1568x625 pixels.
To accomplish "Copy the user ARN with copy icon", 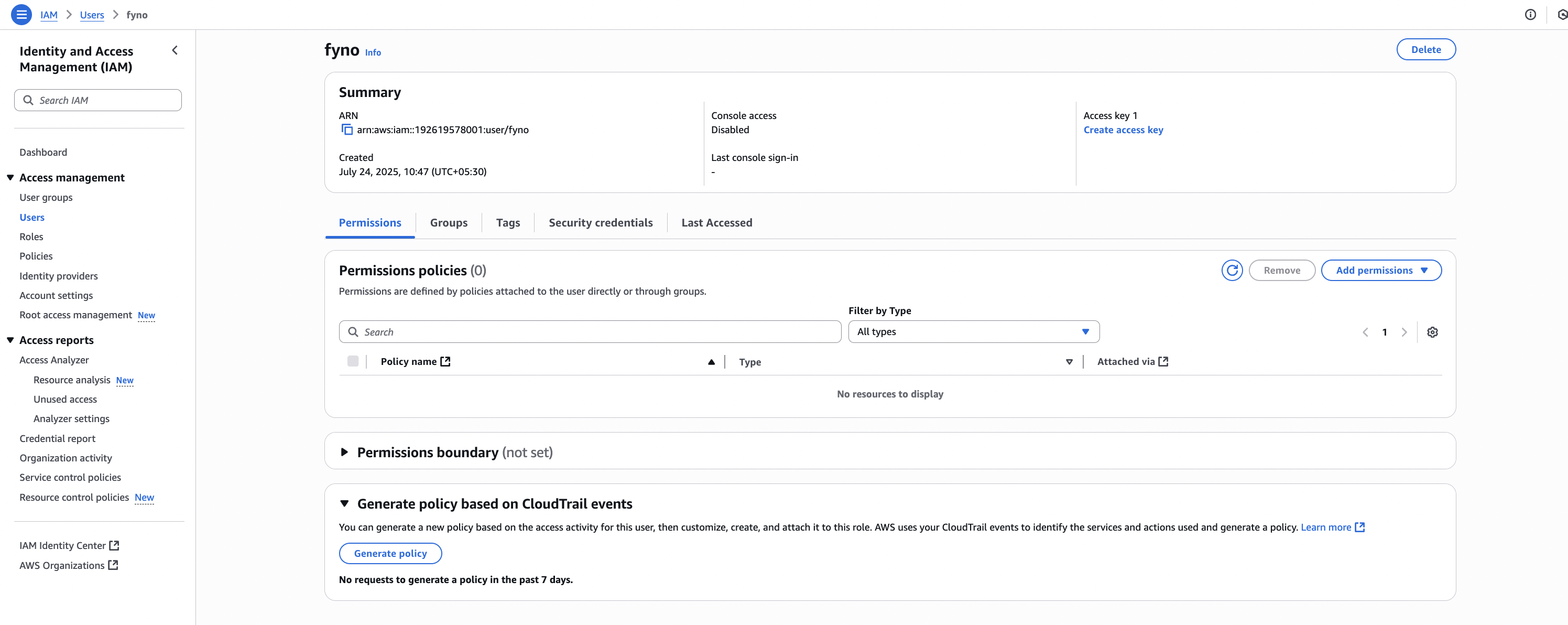I will [346, 130].
